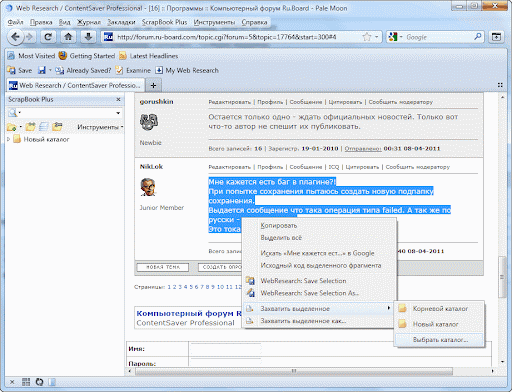Click the toolbar button right of search box
The height and width of the screenshot is (392, 512).
tap(496, 37)
